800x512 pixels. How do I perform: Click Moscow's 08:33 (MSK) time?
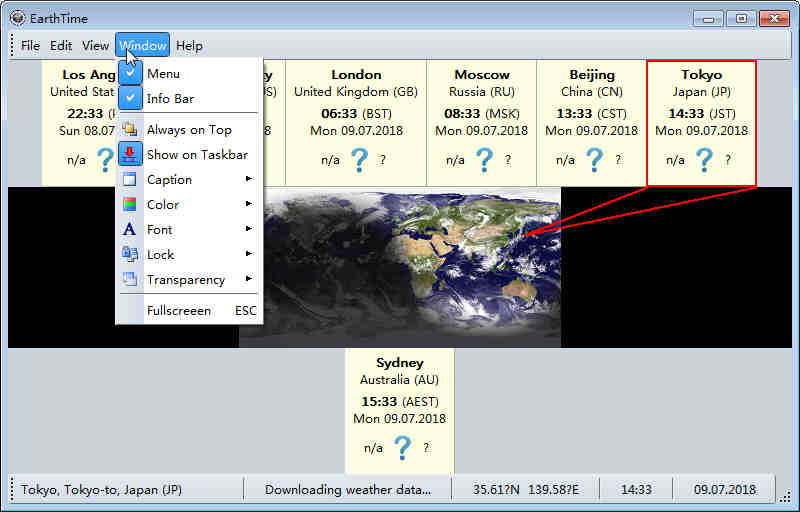pos(482,114)
